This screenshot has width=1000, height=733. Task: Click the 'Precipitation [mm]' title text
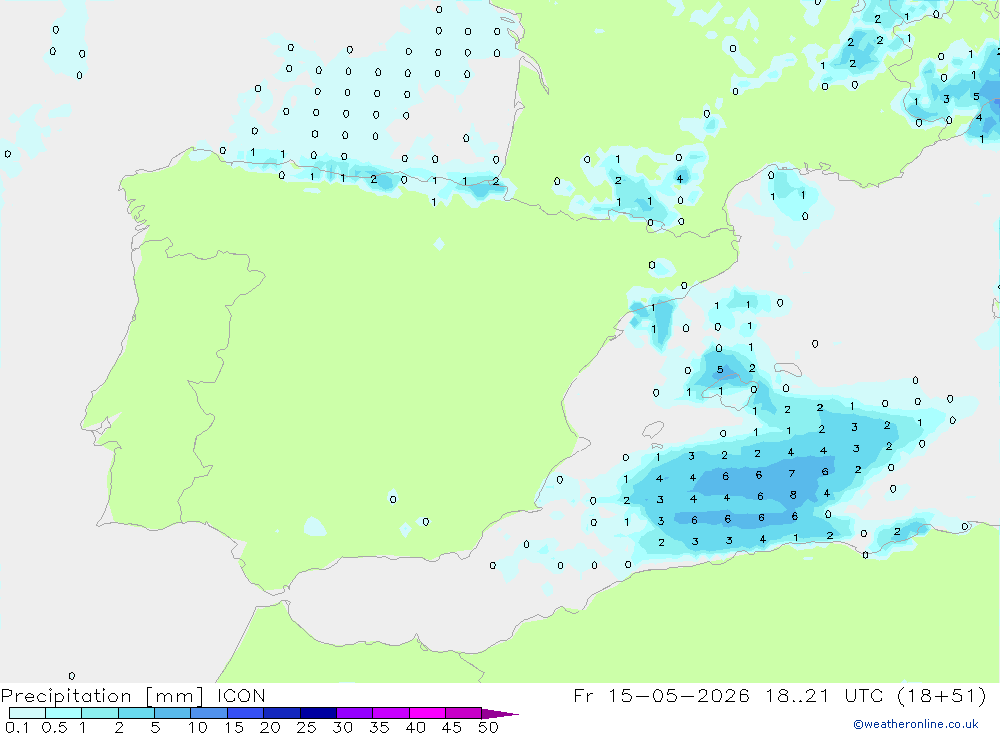(x=102, y=696)
